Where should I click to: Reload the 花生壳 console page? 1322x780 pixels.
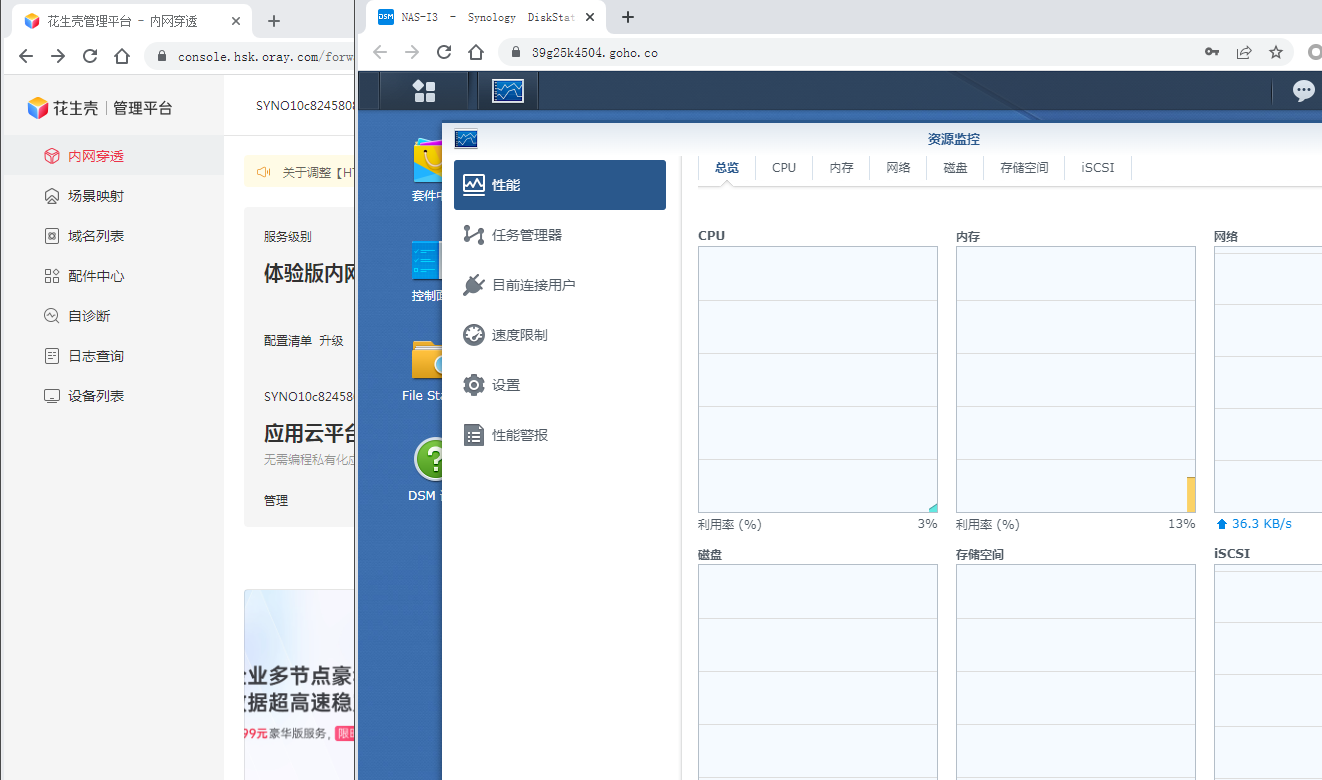click(x=90, y=56)
